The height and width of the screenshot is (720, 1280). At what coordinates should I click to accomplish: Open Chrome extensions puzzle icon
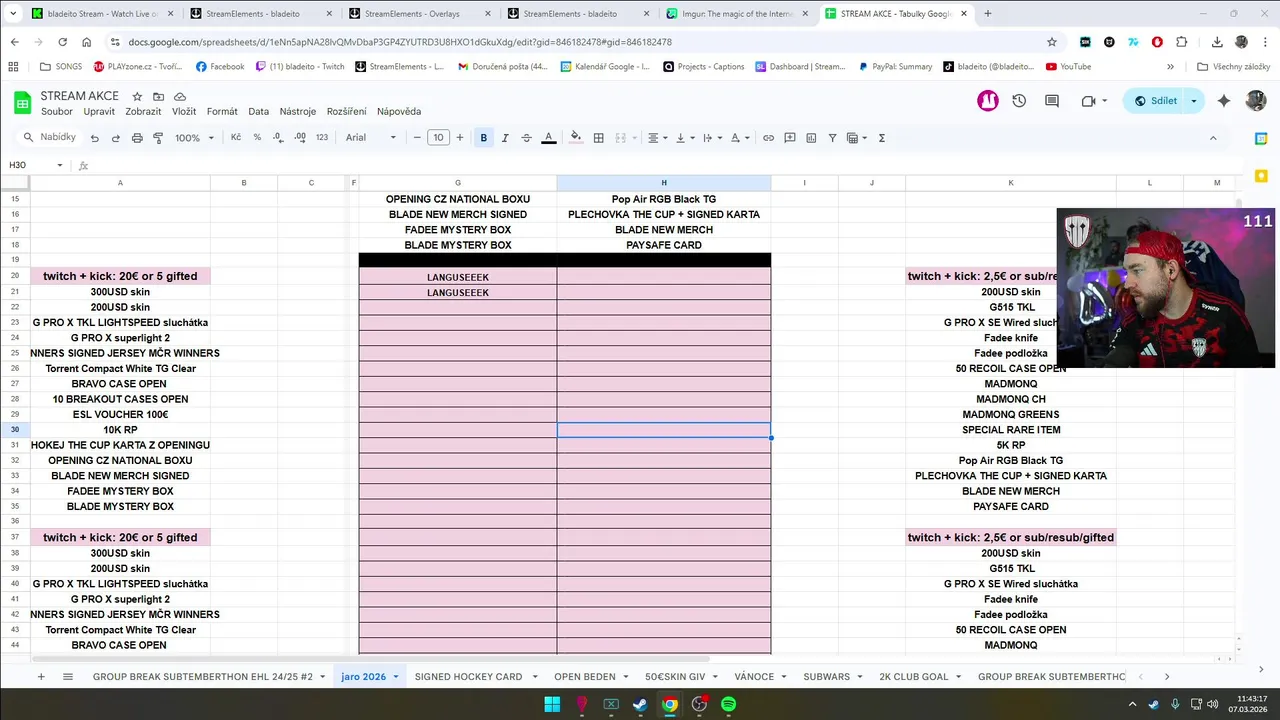point(1182,42)
